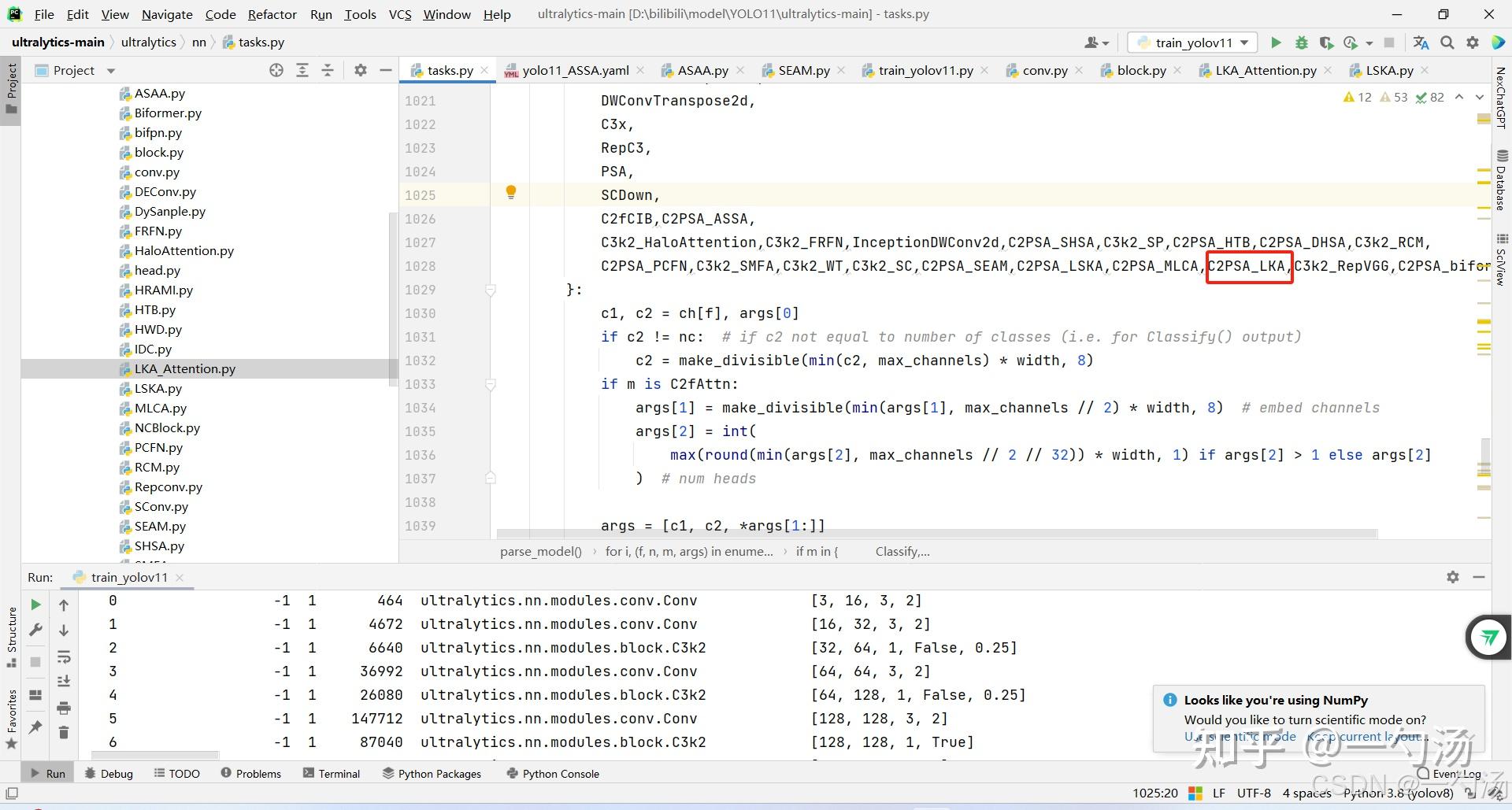The image size is (1512, 810).
Task: Print console output via printer icon
Action: pos(64,708)
